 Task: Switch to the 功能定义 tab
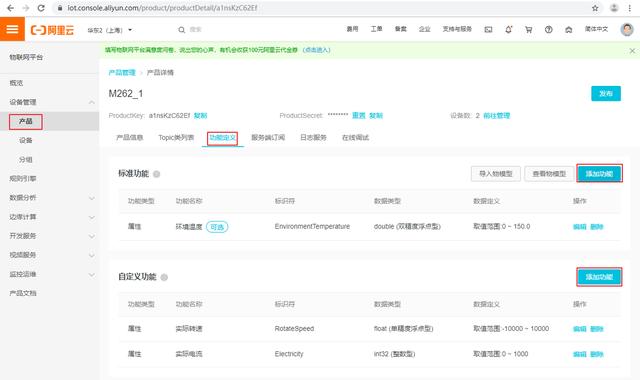222,138
